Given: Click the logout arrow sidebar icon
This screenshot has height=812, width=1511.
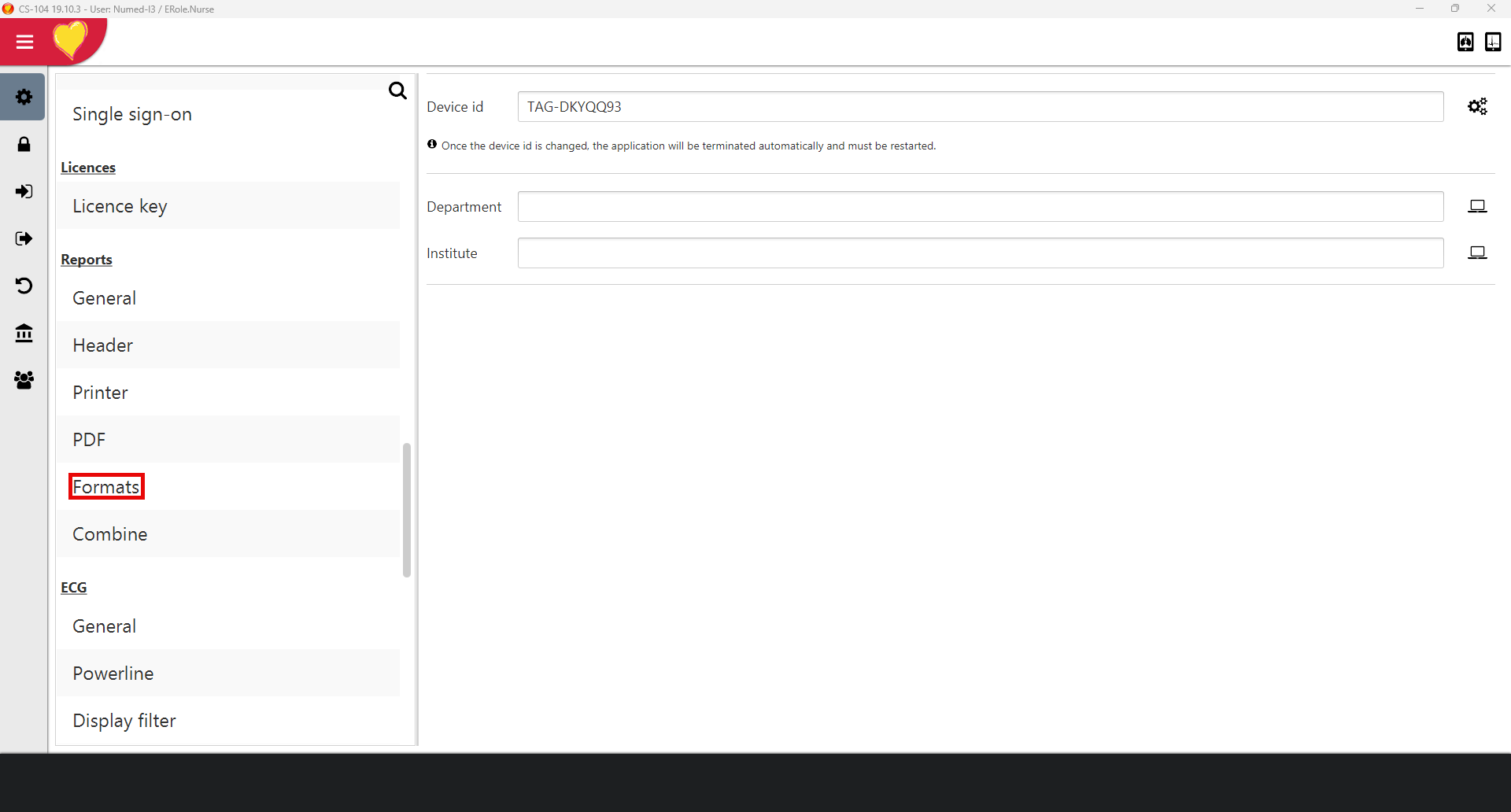Looking at the screenshot, I should pyautogui.click(x=24, y=238).
